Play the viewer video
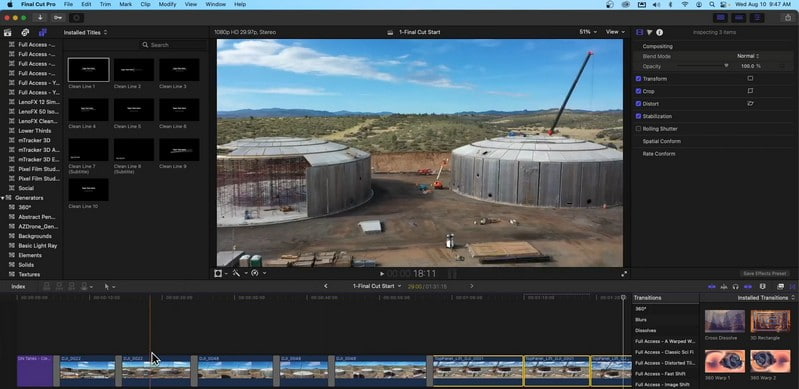This screenshot has height=389, width=799. click(x=382, y=274)
